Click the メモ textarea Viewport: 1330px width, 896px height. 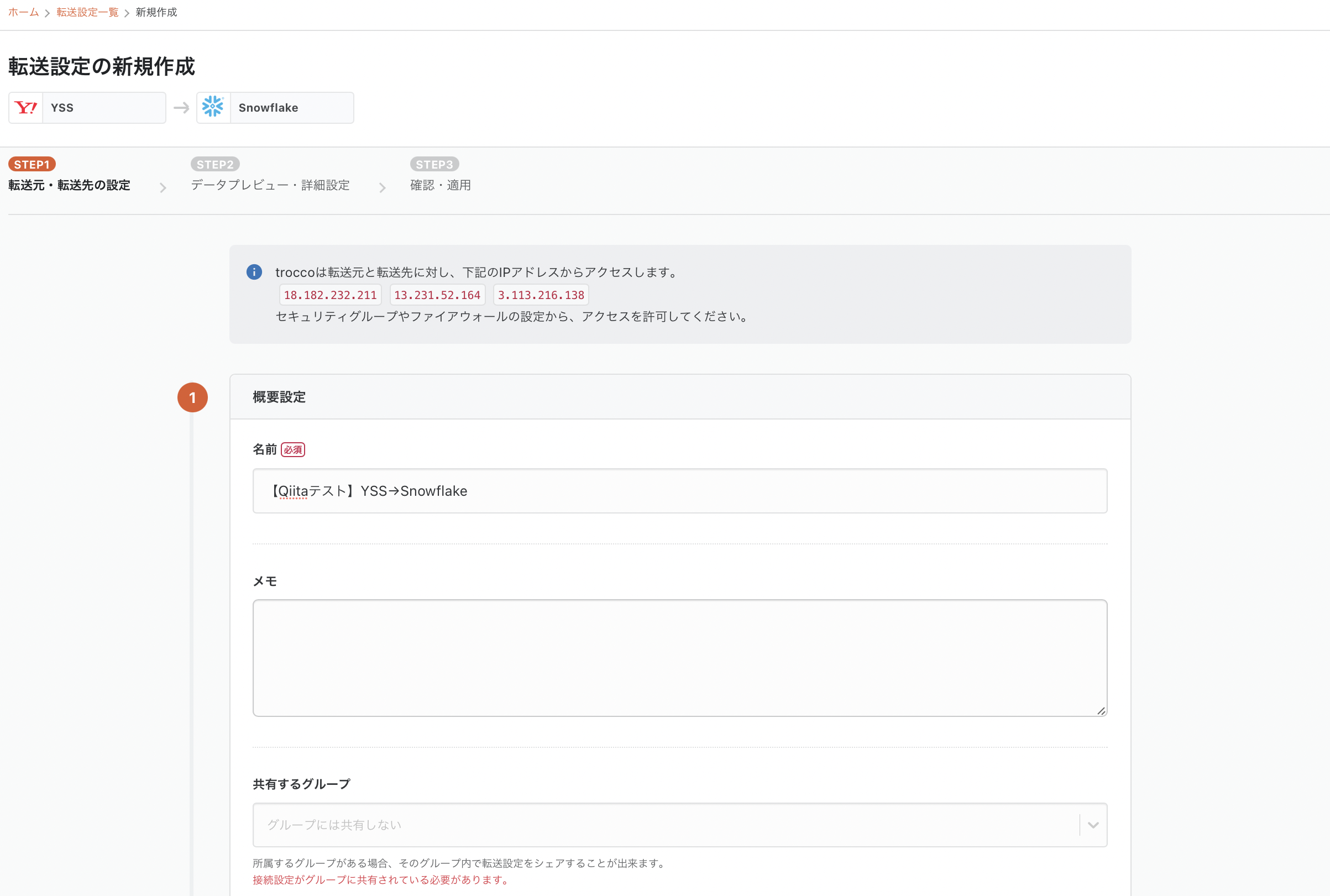pos(680,658)
